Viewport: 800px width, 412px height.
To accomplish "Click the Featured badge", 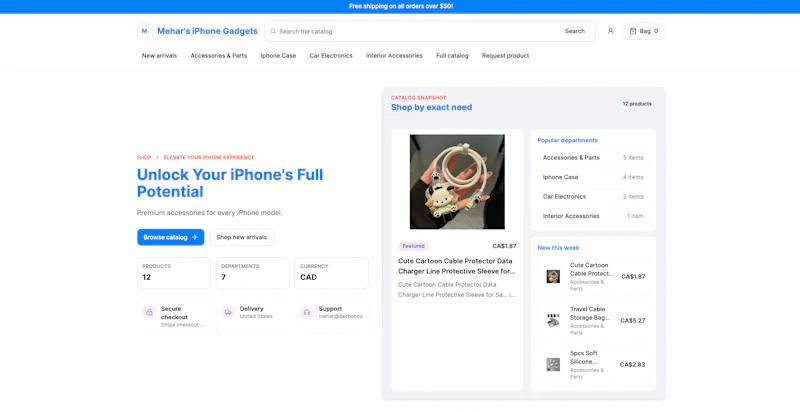I will point(413,246).
